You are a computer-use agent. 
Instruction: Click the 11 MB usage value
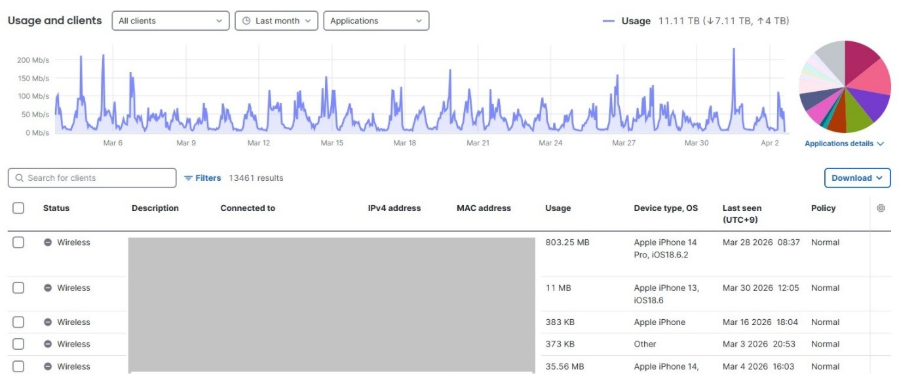[x=558, y=288]
